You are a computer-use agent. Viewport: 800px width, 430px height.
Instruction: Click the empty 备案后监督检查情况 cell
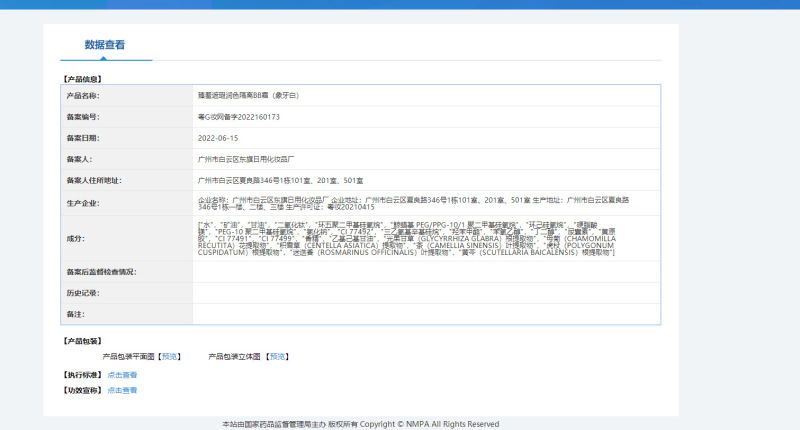coord(427,272)
